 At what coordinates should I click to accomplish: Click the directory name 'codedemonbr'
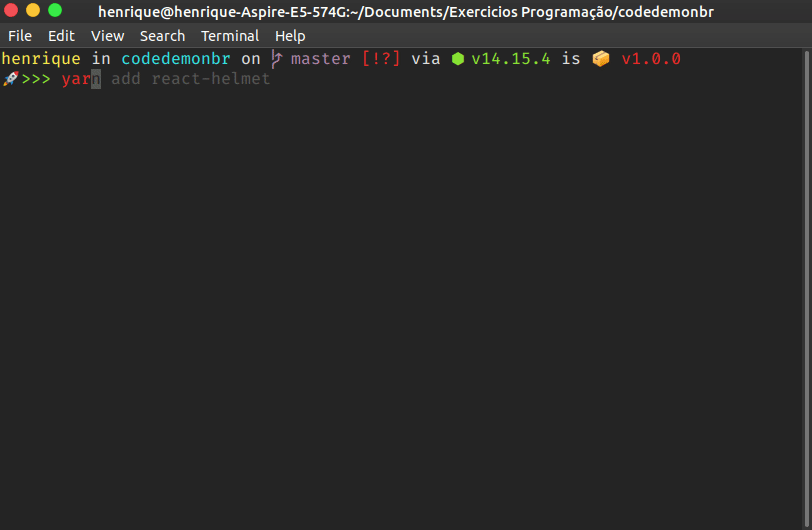click(176, 59)
